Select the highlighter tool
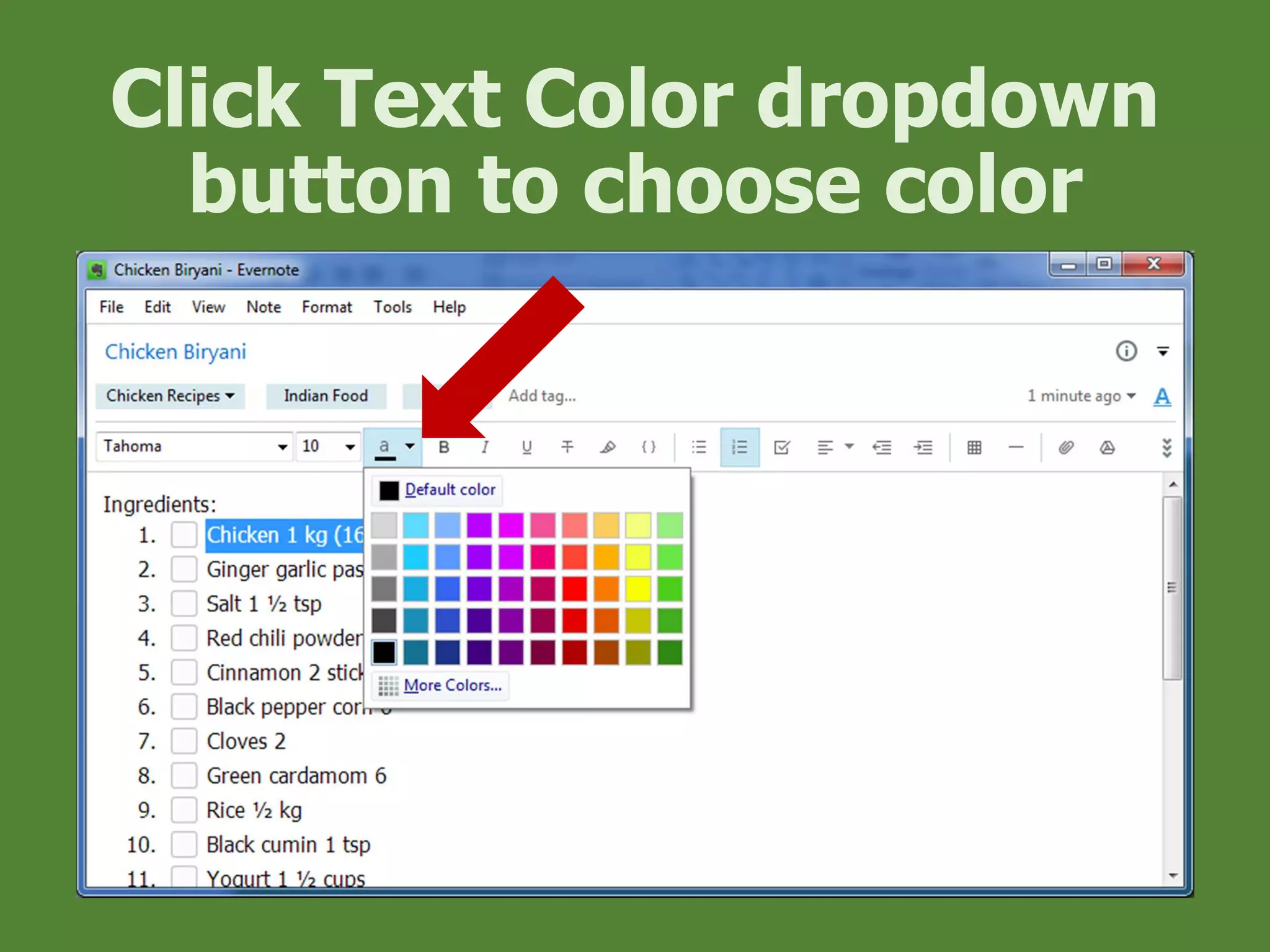 [608, 447]
